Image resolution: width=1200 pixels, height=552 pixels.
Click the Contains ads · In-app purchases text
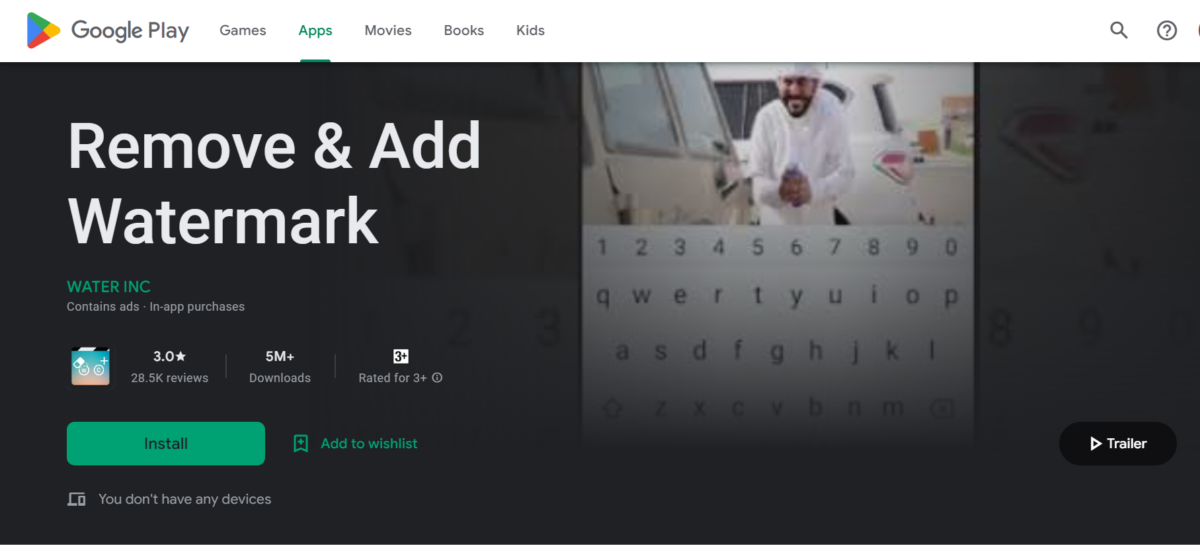(x=156, y=307)
